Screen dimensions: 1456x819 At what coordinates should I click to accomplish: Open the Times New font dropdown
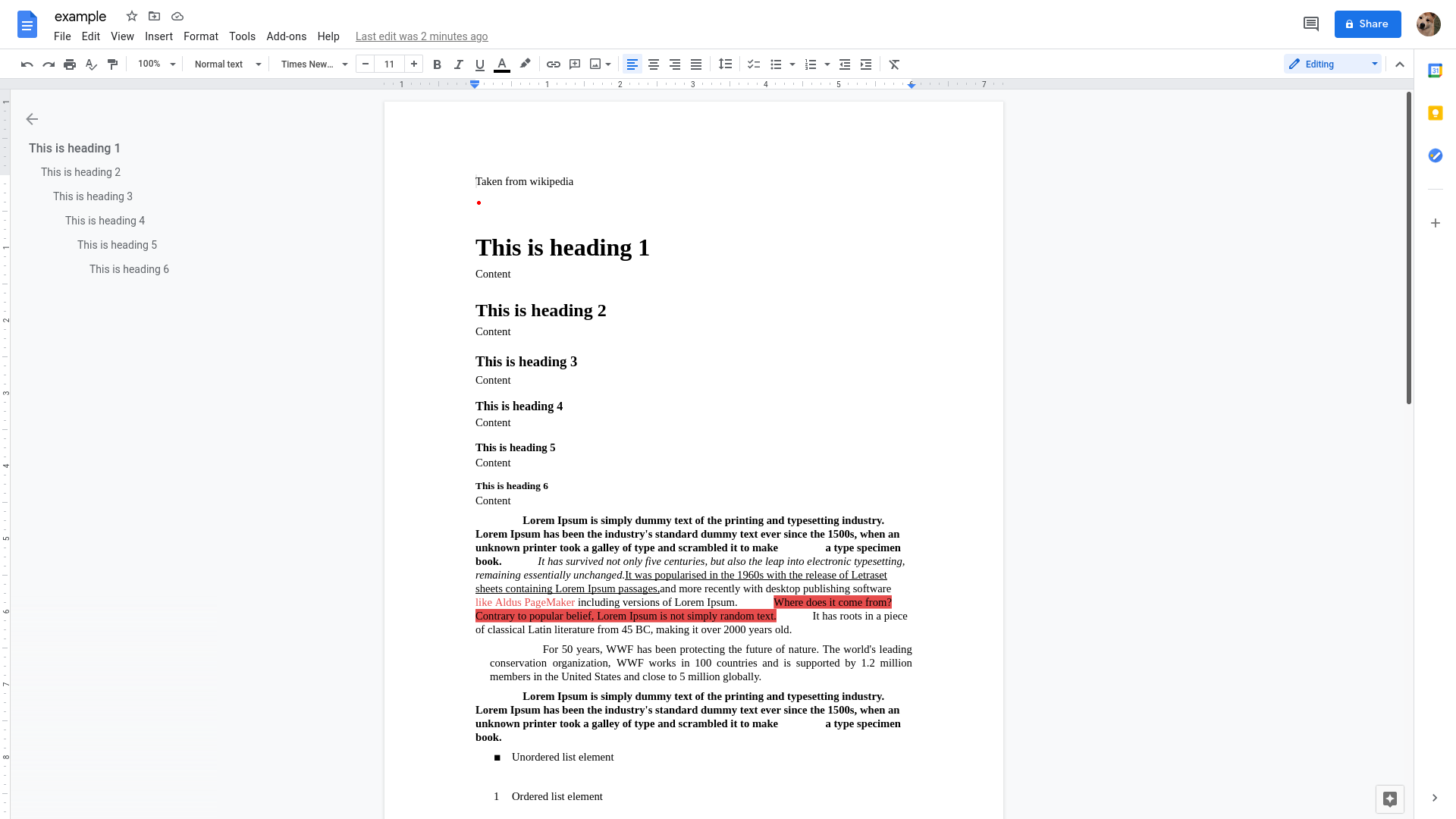(x=314, y=64)
